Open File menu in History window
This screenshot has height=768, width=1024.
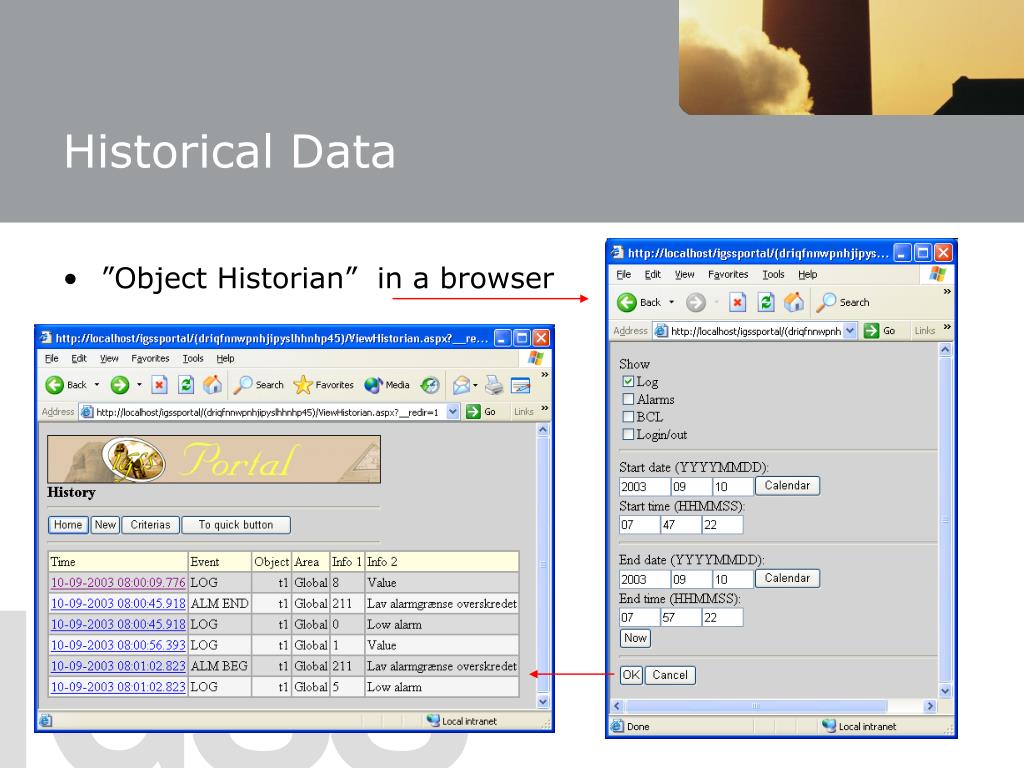pyautogui.click(x=52, y=359)
